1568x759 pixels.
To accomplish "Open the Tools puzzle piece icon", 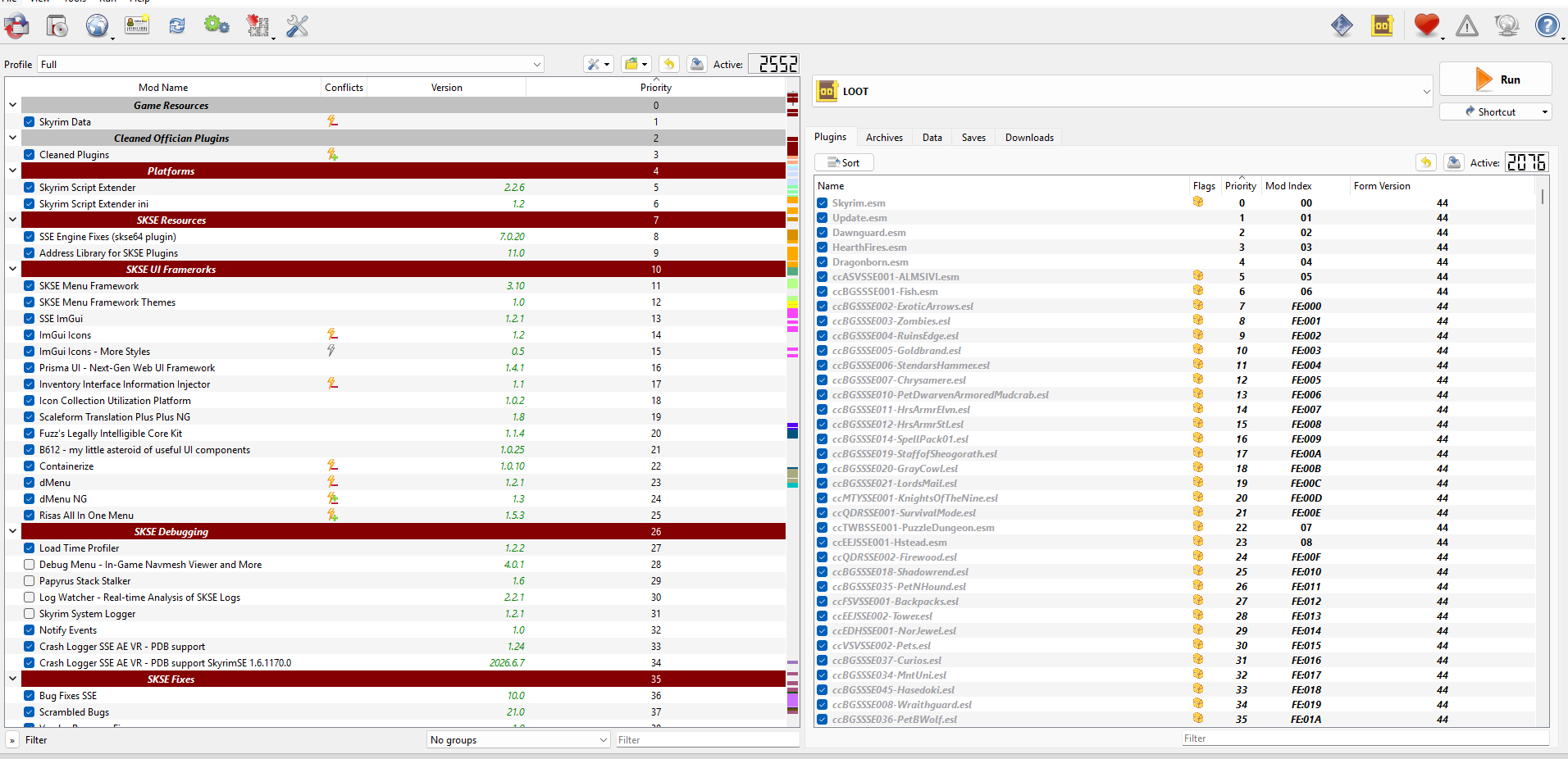I will [x=258, y=26].
